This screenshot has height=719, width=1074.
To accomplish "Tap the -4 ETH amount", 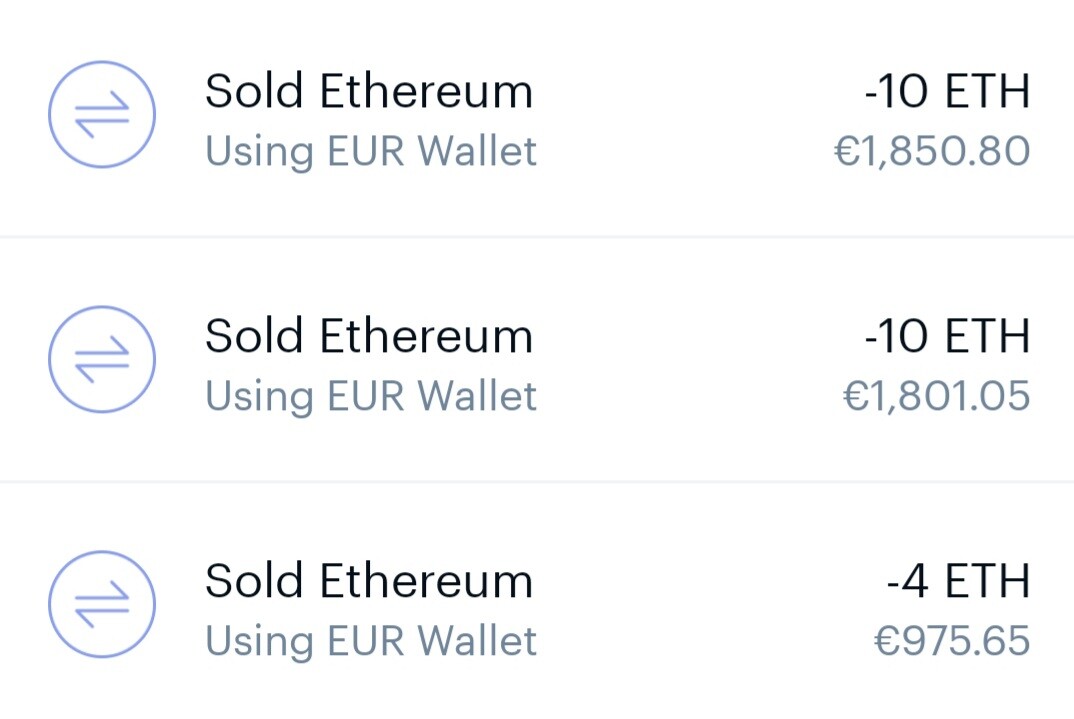I will click(x=958, y=581).
